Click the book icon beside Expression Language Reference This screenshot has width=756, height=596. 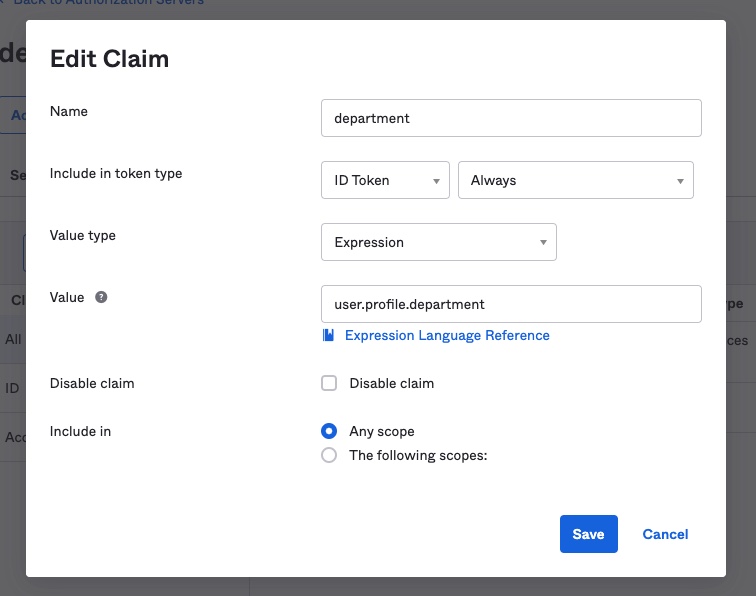tap(328, 336)
